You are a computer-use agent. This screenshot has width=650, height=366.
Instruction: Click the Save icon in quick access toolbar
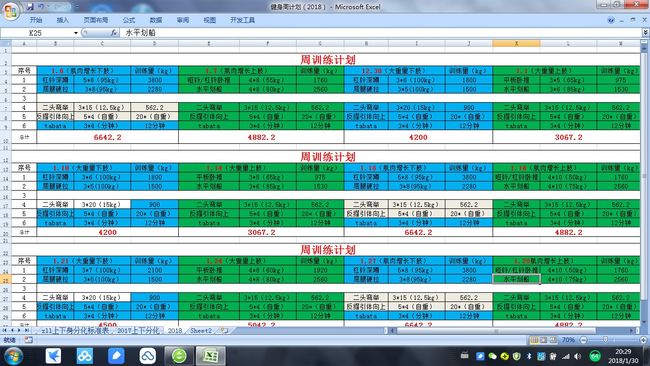[x=30, y=7]
